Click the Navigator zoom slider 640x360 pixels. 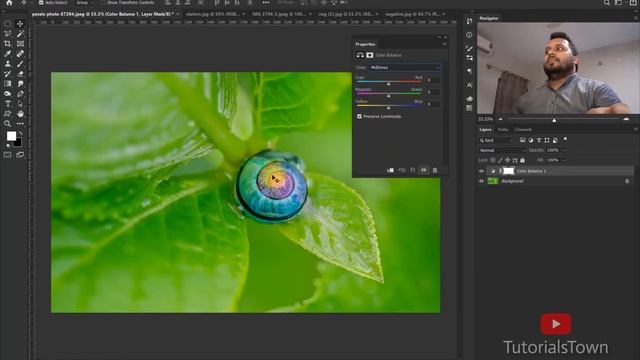tap(554, 120)
